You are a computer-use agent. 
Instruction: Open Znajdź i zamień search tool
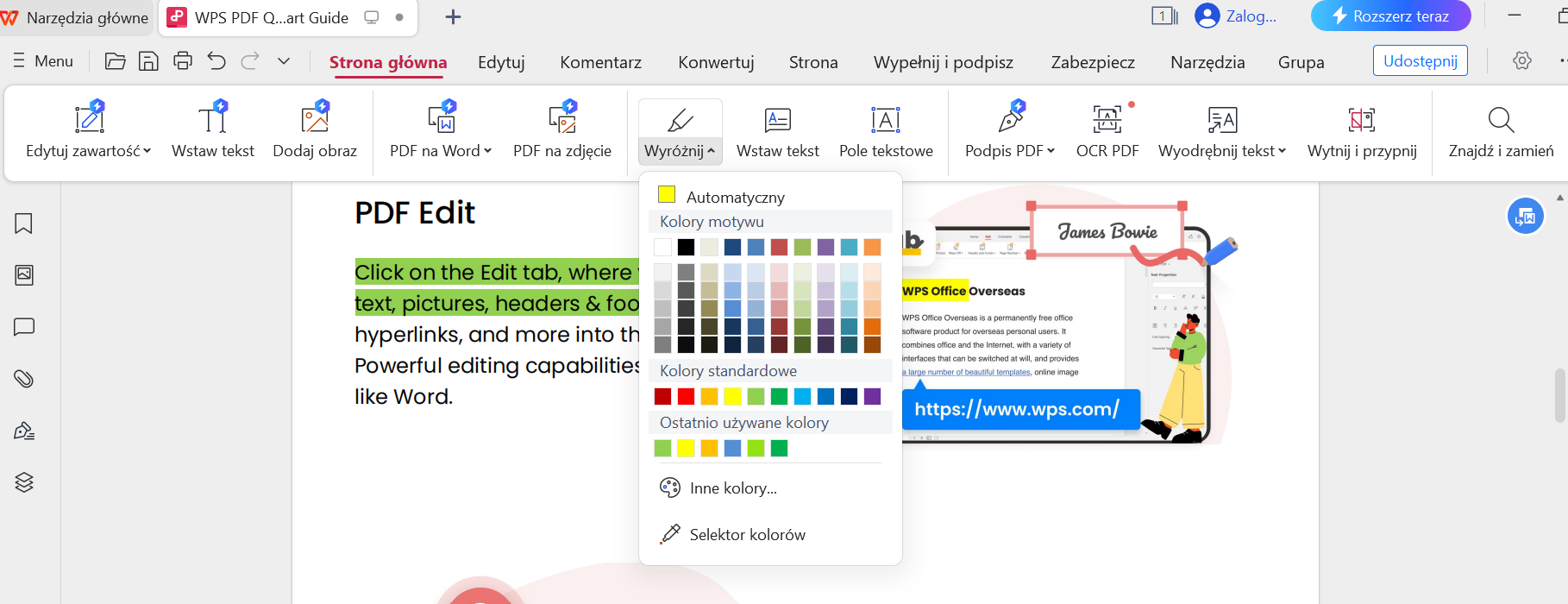(x=1501, y=130)
